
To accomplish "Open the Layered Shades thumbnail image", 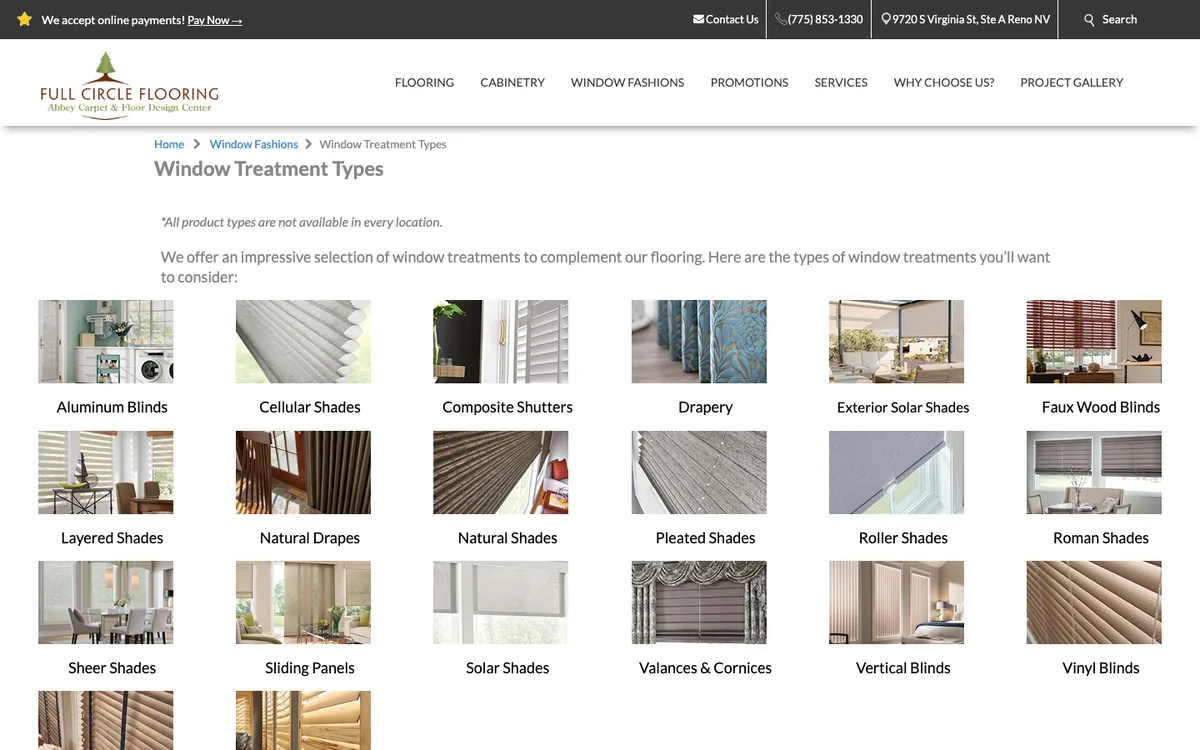I will click(106, 472).
